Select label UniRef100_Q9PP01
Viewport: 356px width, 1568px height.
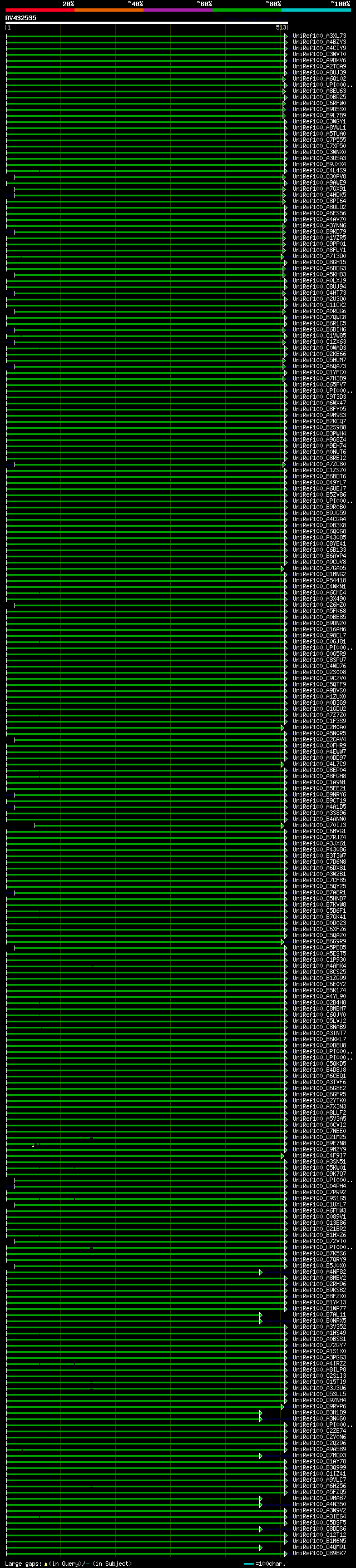pyautogui.click(x=319, y=244)
